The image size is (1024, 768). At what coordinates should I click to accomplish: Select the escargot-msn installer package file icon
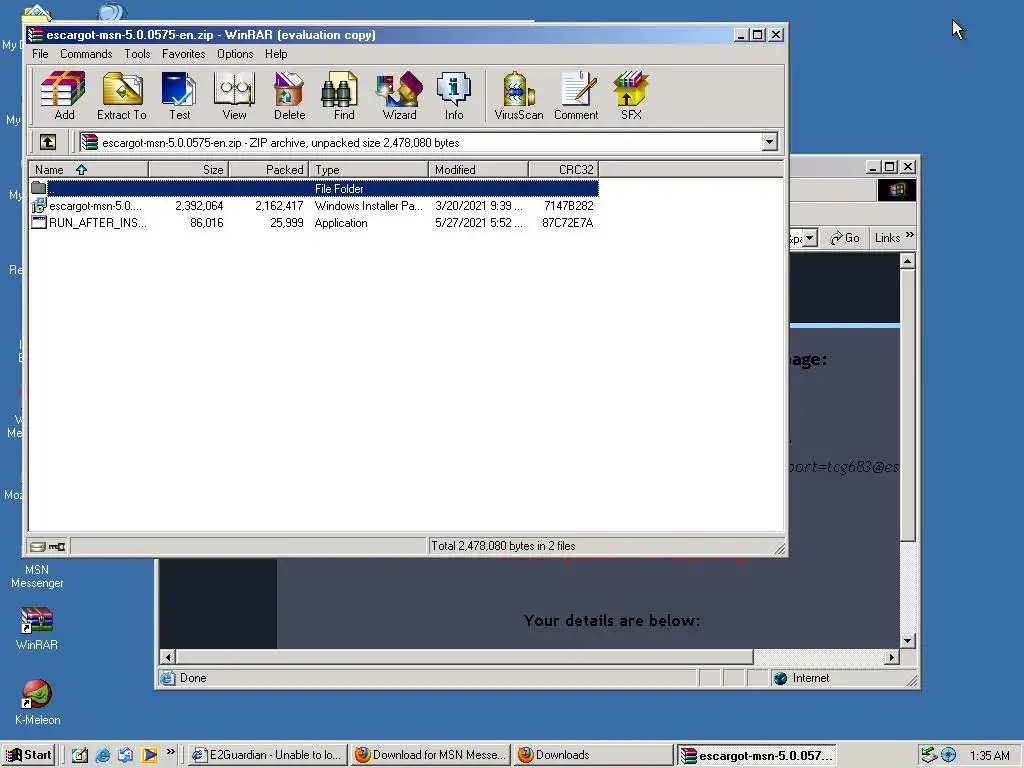[39, 206]
